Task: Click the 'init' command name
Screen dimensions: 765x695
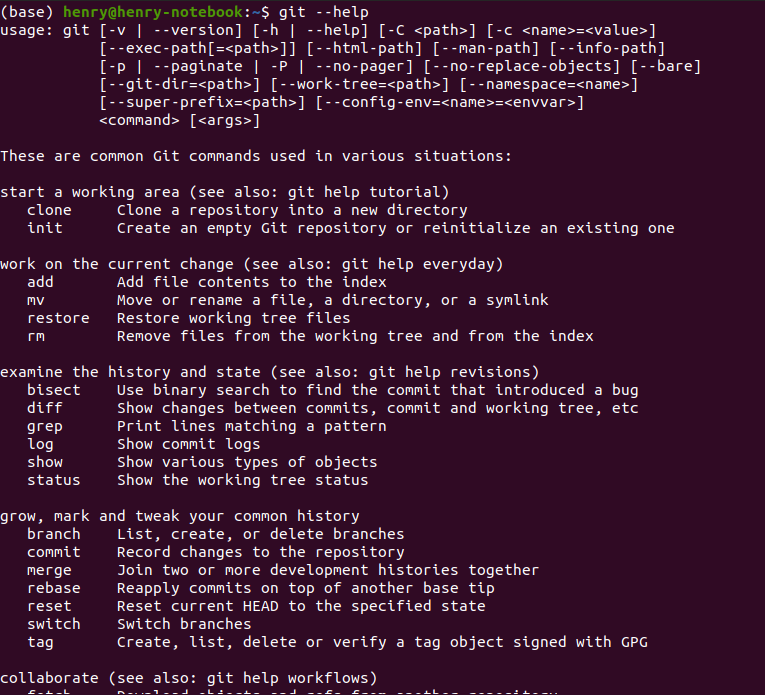Action: (x=45, y=228)
